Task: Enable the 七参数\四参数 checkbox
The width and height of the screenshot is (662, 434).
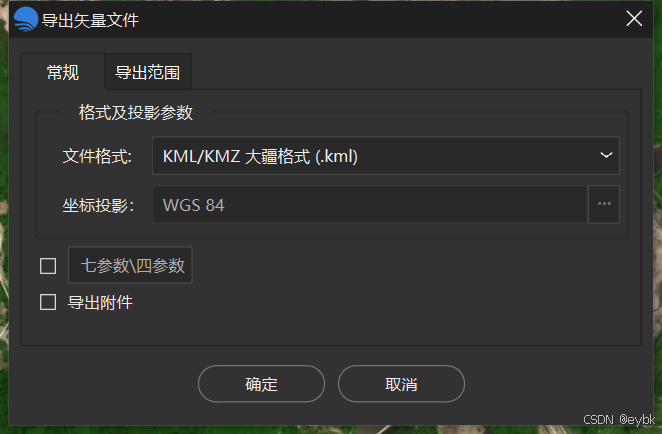Action: pos(48,266)
